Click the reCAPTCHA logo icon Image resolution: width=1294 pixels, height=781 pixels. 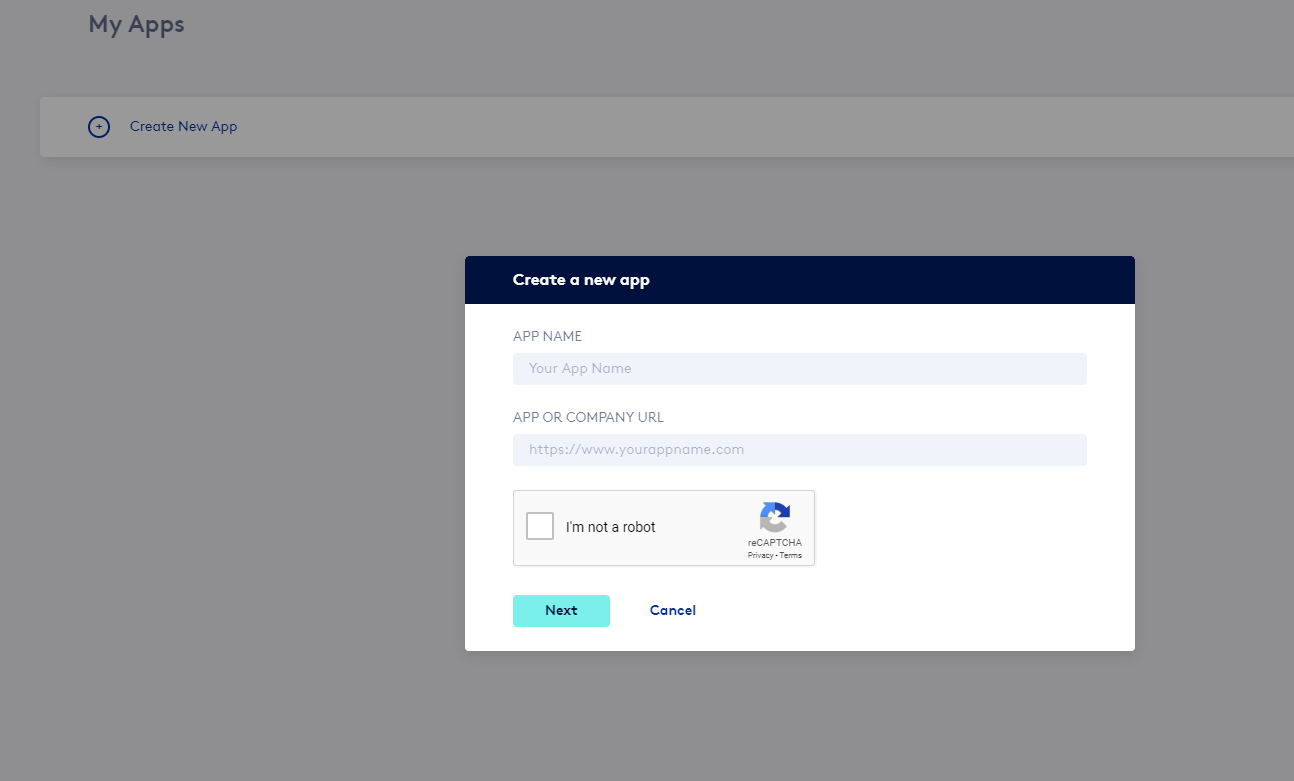click(x=775, y=518)
